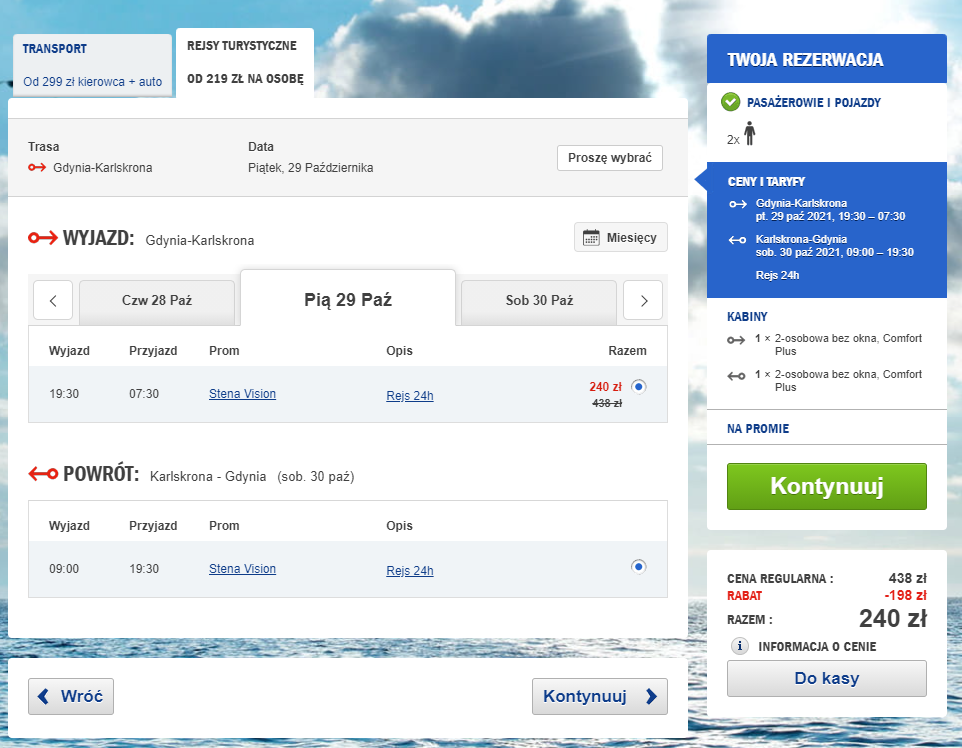Expand the Kabiny section
Viewport: 962px width, 748px height.
tap(747, 316)
